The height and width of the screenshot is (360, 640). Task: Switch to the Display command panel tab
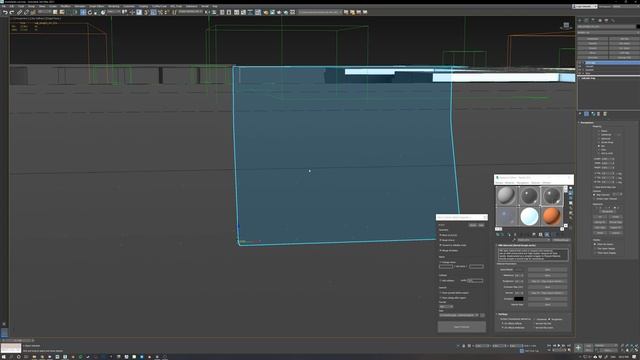[x=606, y=20]
